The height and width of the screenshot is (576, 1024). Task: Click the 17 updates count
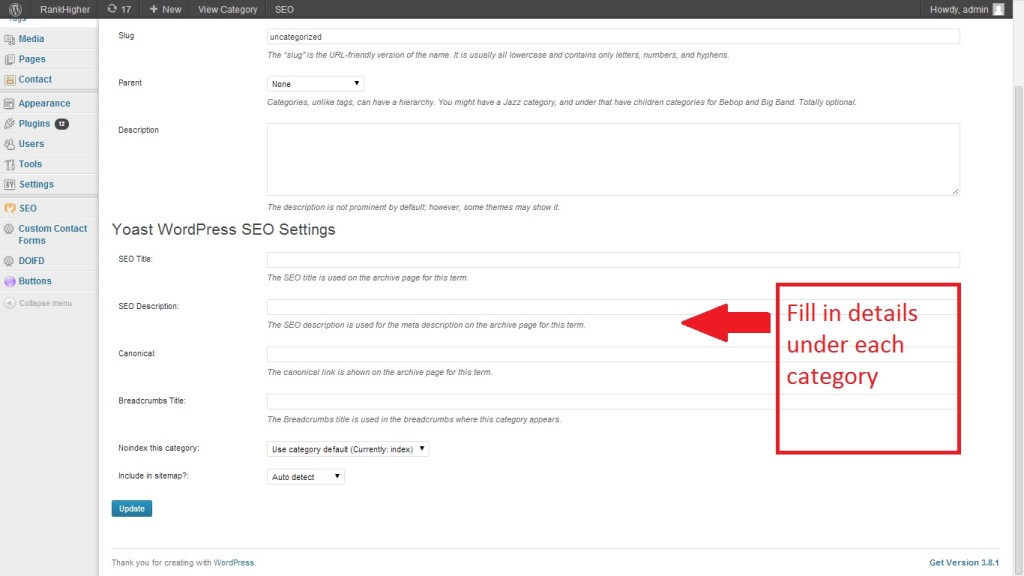point(126,9)
